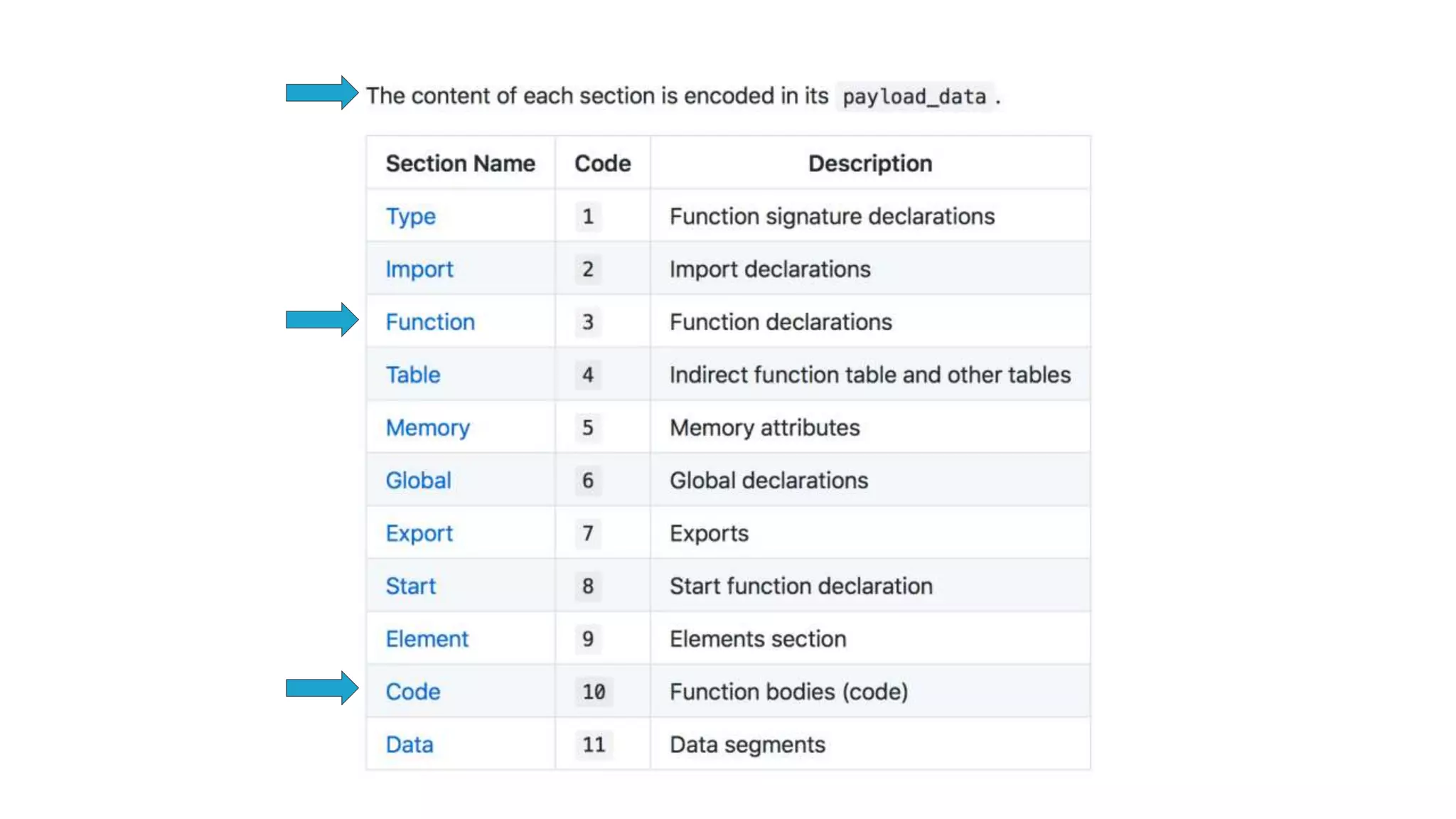Open the Global section link
The width and height of the screenshot is (1456, 819).
tap(418, 481)
